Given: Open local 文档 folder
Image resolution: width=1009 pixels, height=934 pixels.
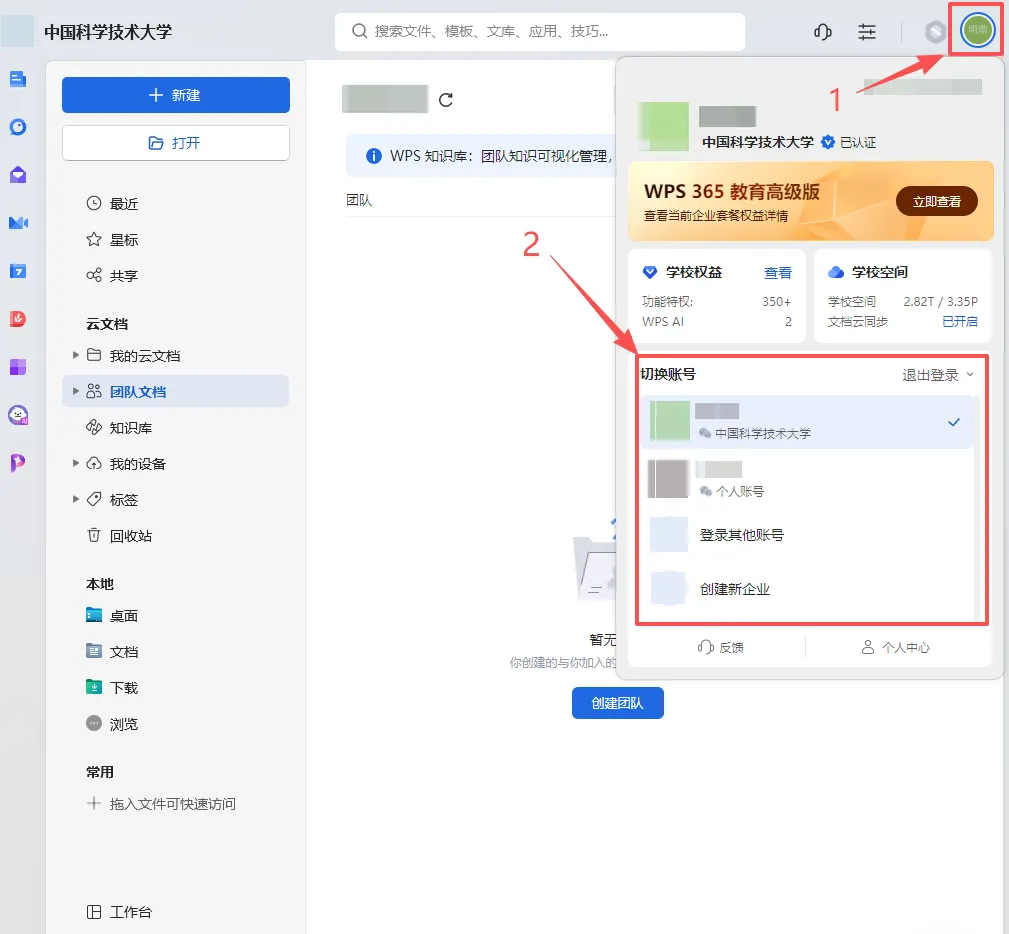Looking at the screenshot, I should point(176,651).
